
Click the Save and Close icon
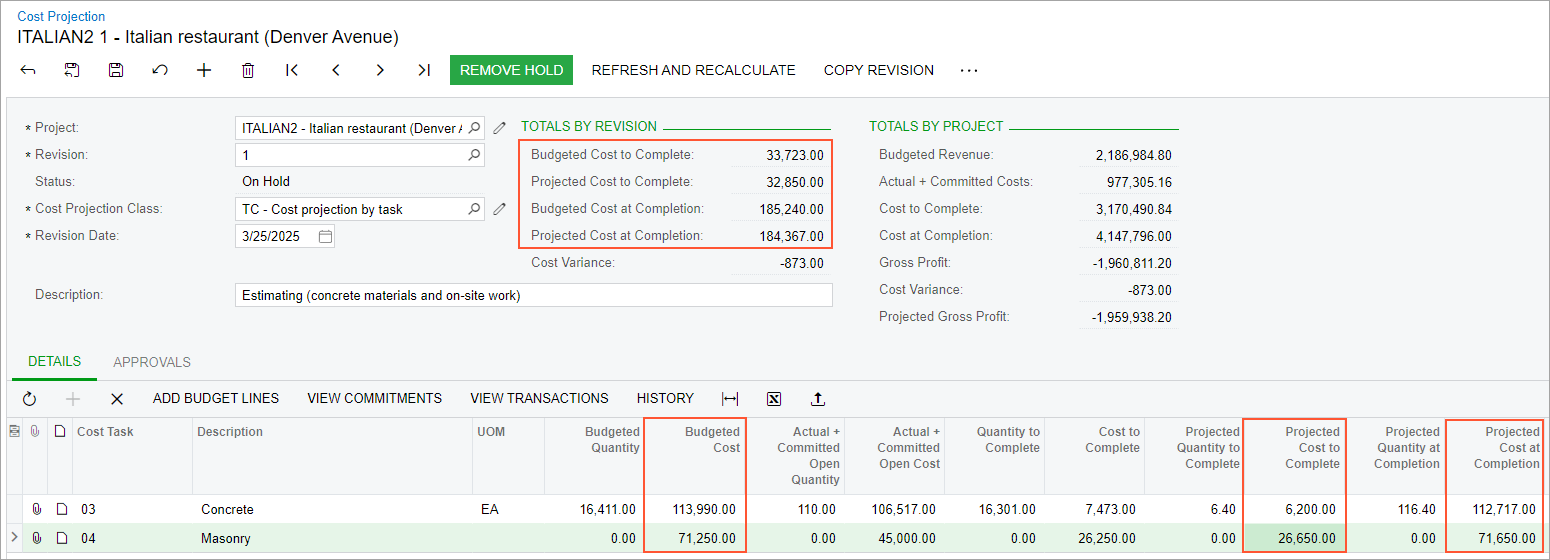point(72,70)
